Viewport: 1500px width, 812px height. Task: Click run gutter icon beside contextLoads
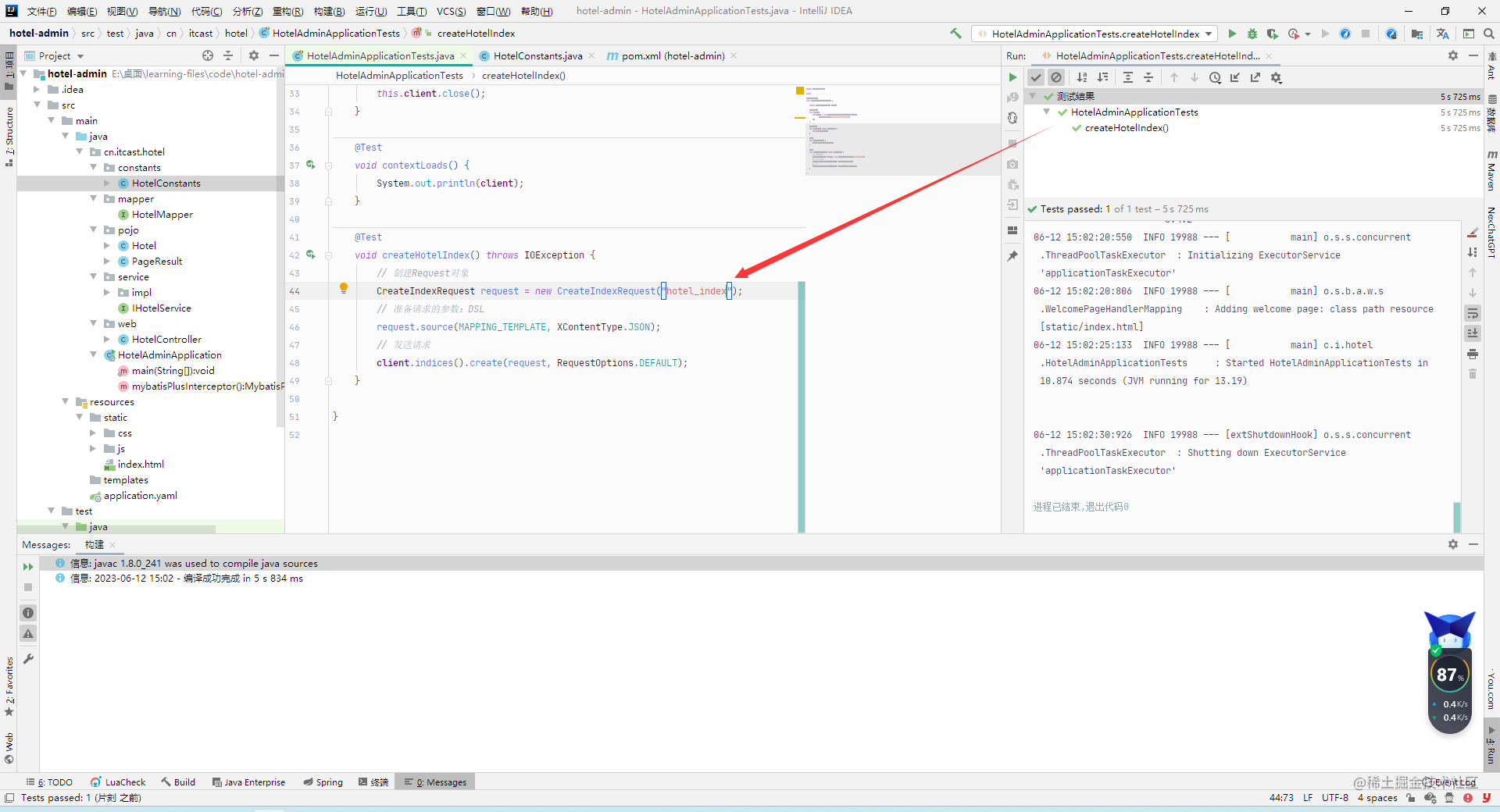[x=310, y=165]
